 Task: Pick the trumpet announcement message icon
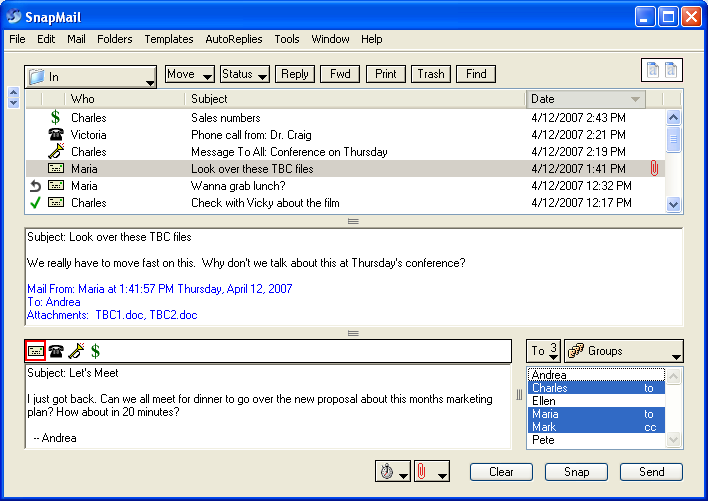(x=75, y=351)
